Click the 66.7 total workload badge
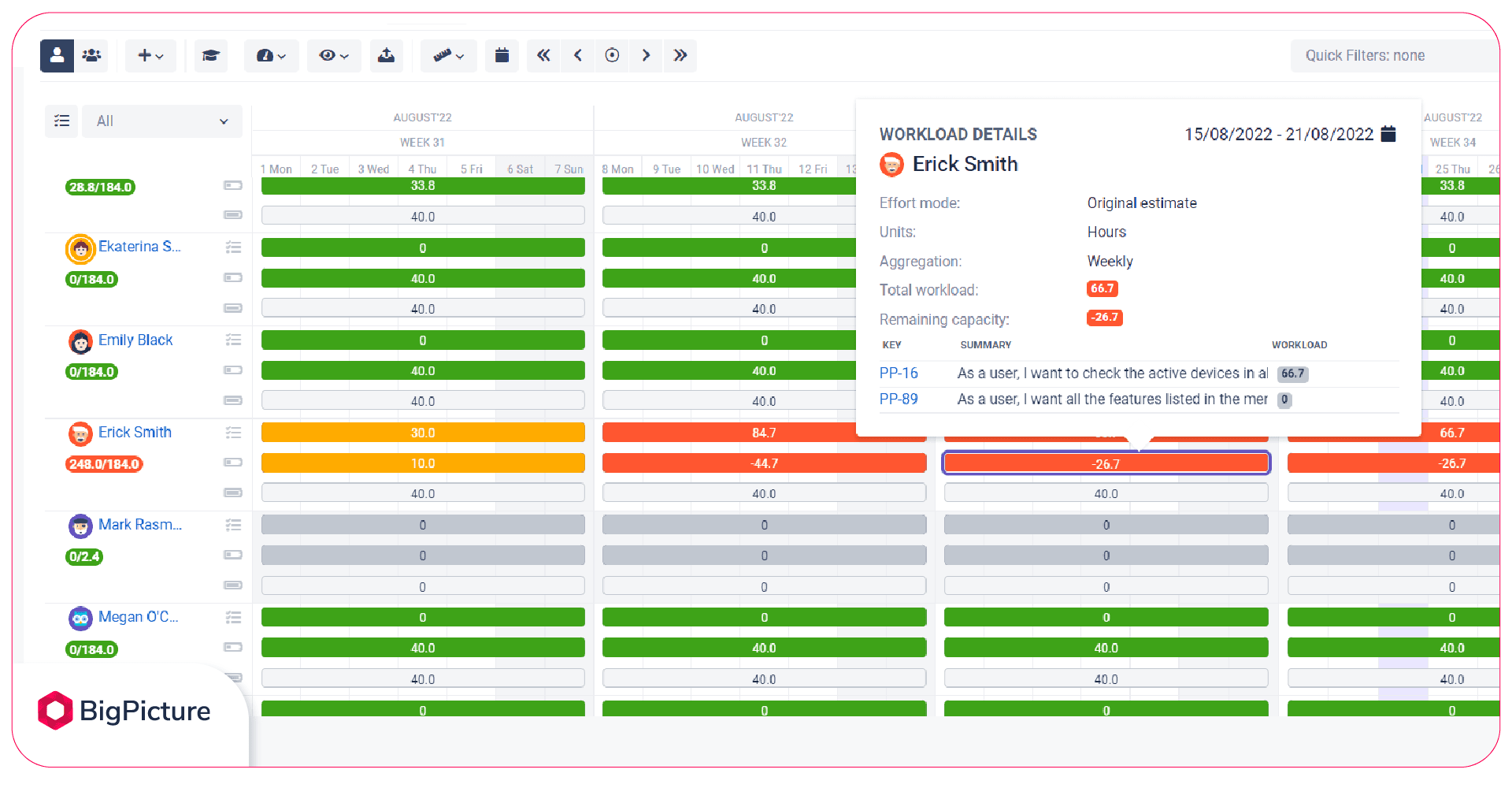1512x788 pixels. tap(1102, 288)
